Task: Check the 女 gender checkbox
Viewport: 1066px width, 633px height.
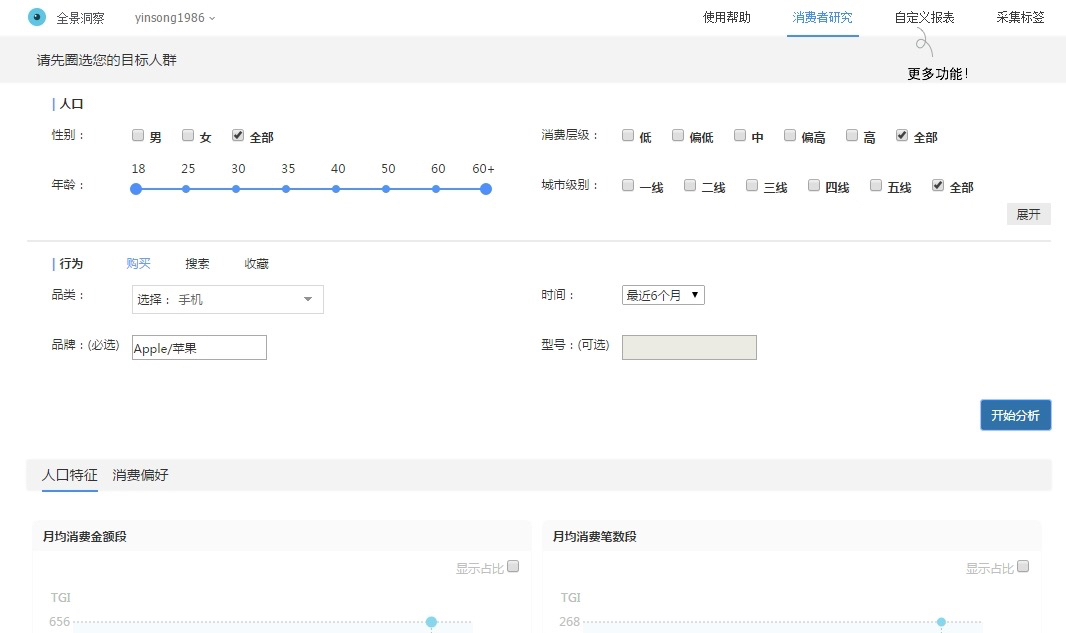Action: (x=188, y=135)
